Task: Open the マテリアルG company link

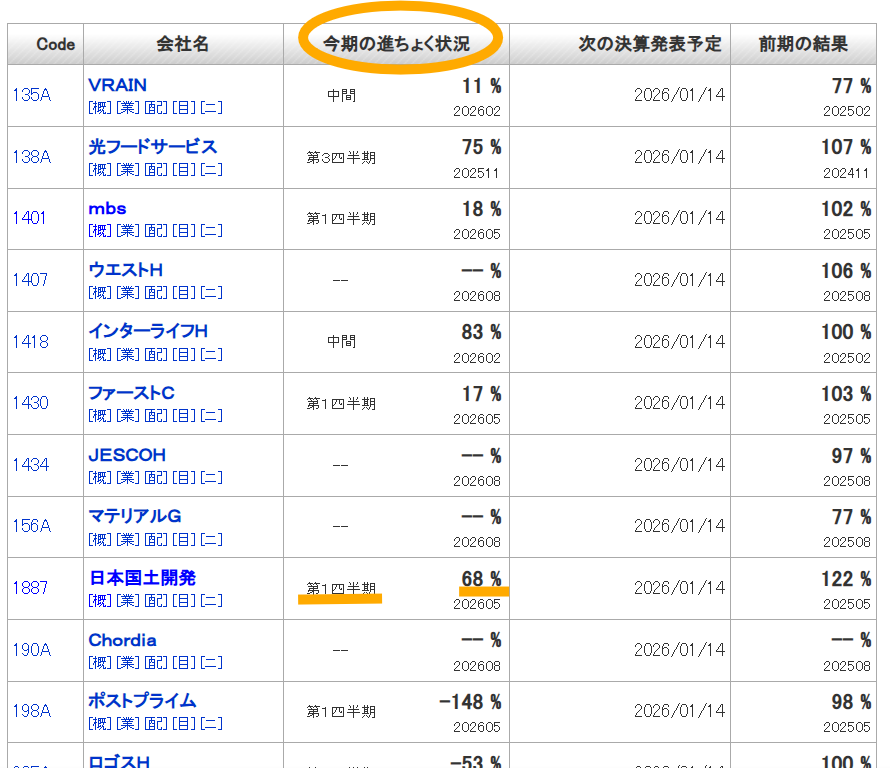Action: pos(135,517)
